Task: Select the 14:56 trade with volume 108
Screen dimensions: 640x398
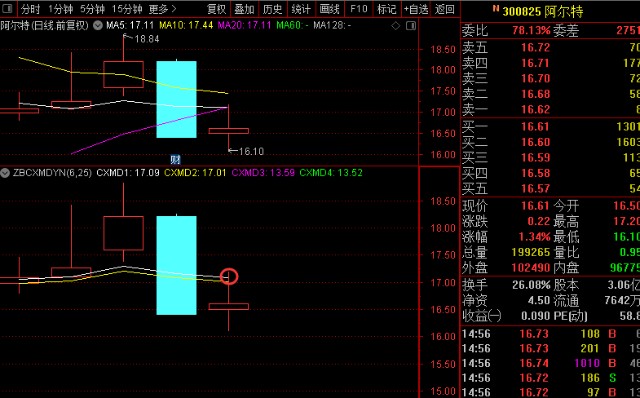Action: click(550, 334)
